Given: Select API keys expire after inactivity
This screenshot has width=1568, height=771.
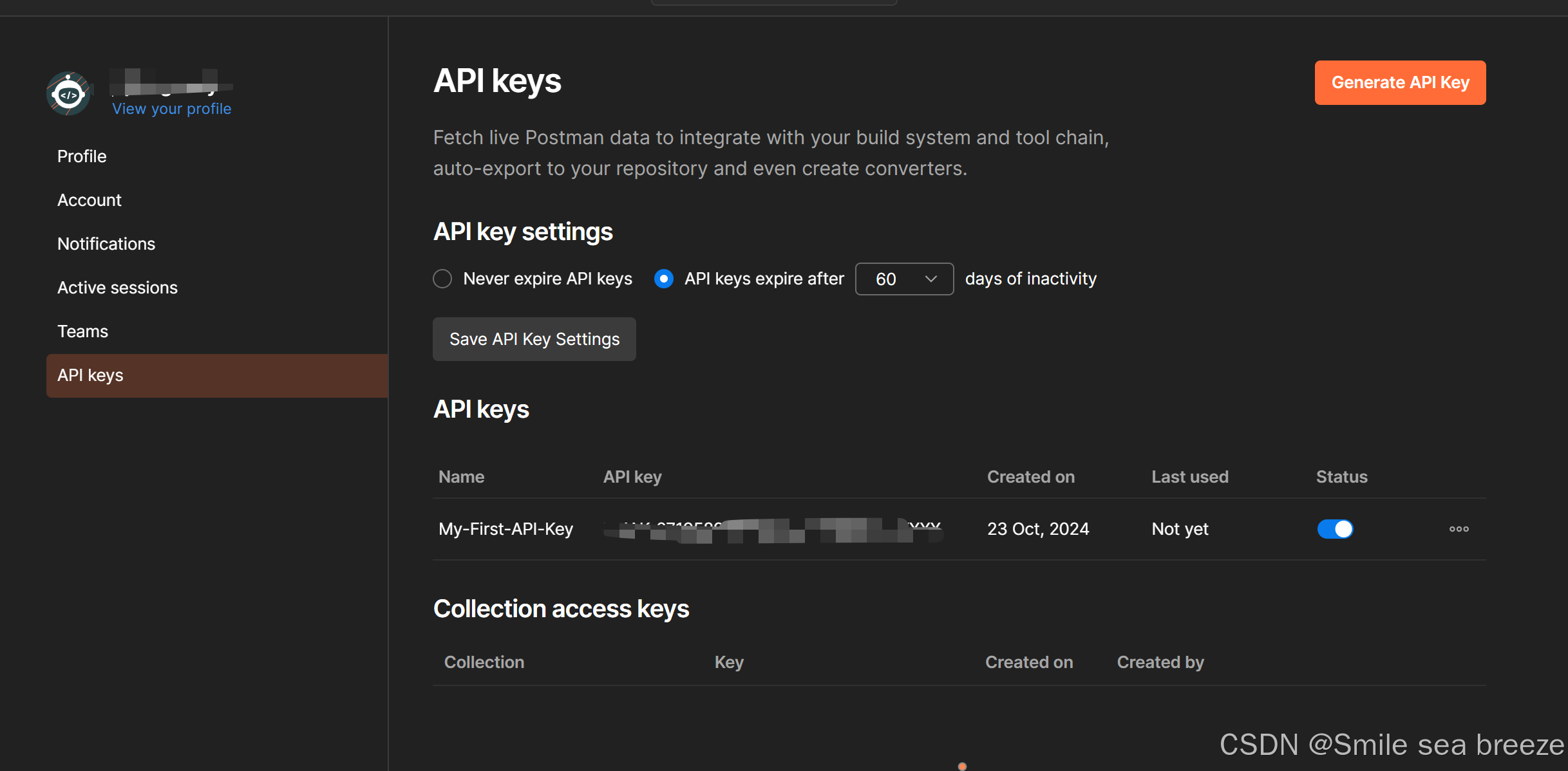Looking at the screenshot, I should pyautogui.click(x=663, y=279).
